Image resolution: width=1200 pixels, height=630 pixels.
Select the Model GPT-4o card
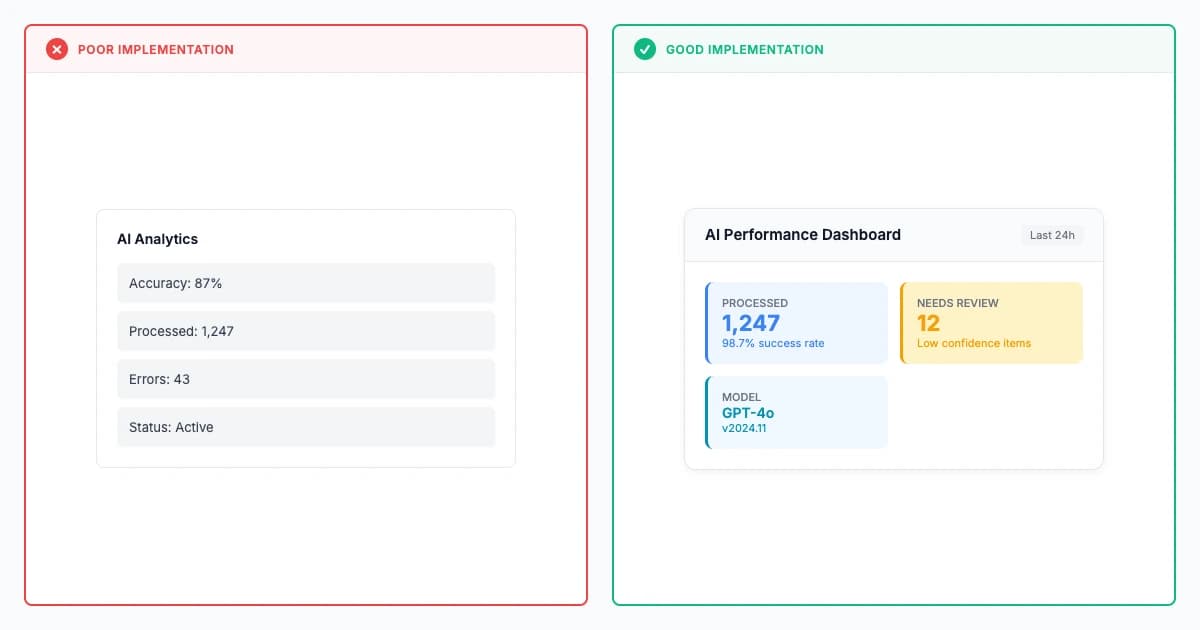click(796, 412)
